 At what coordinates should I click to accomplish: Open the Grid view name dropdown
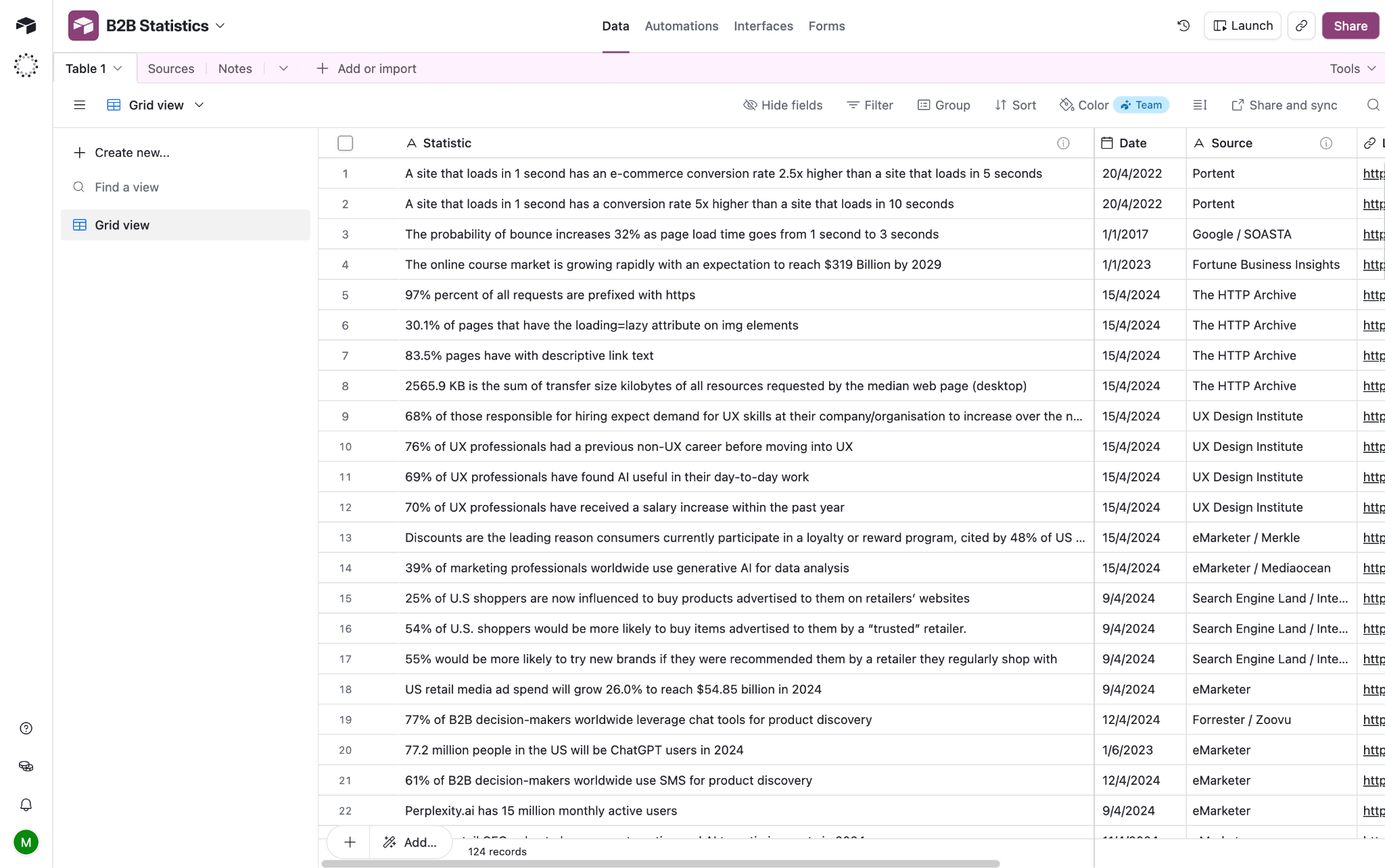199,105
